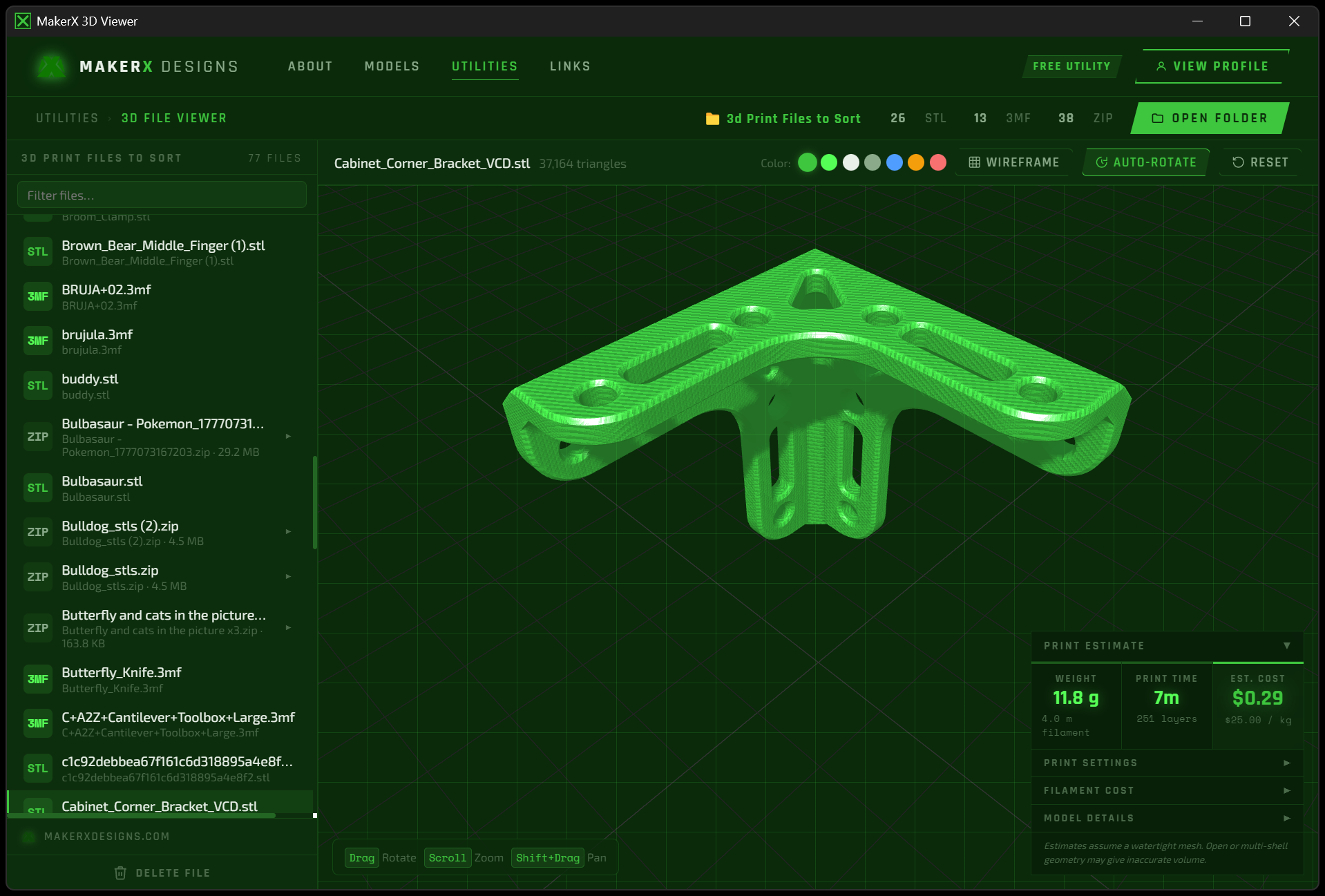The width and height of the screenshot is (1325, 896).
Task: Click the 38 ZIP file count
Action: point(1085,118)
